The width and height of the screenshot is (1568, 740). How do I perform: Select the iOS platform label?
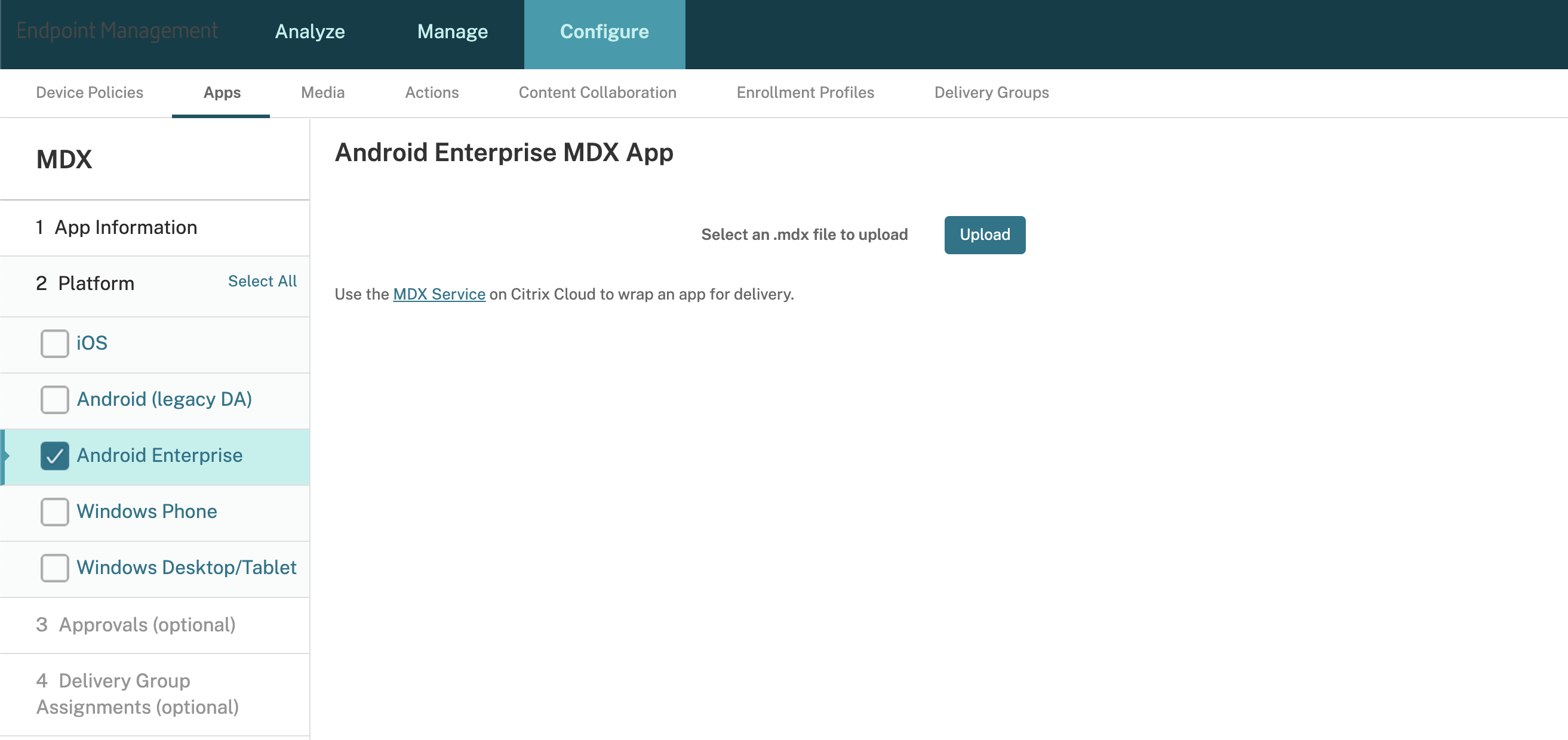point(92,343)
